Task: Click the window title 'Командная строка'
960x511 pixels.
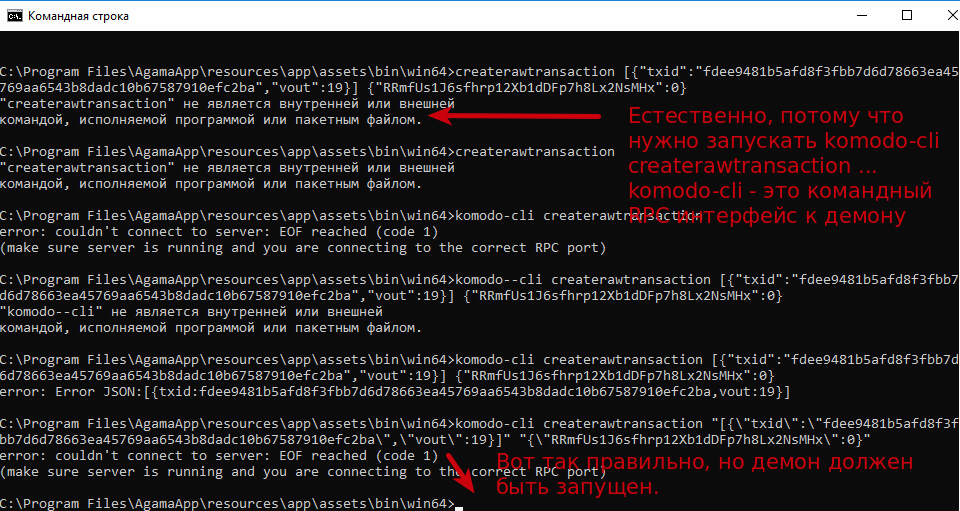Action: click(x=78, y=16)
